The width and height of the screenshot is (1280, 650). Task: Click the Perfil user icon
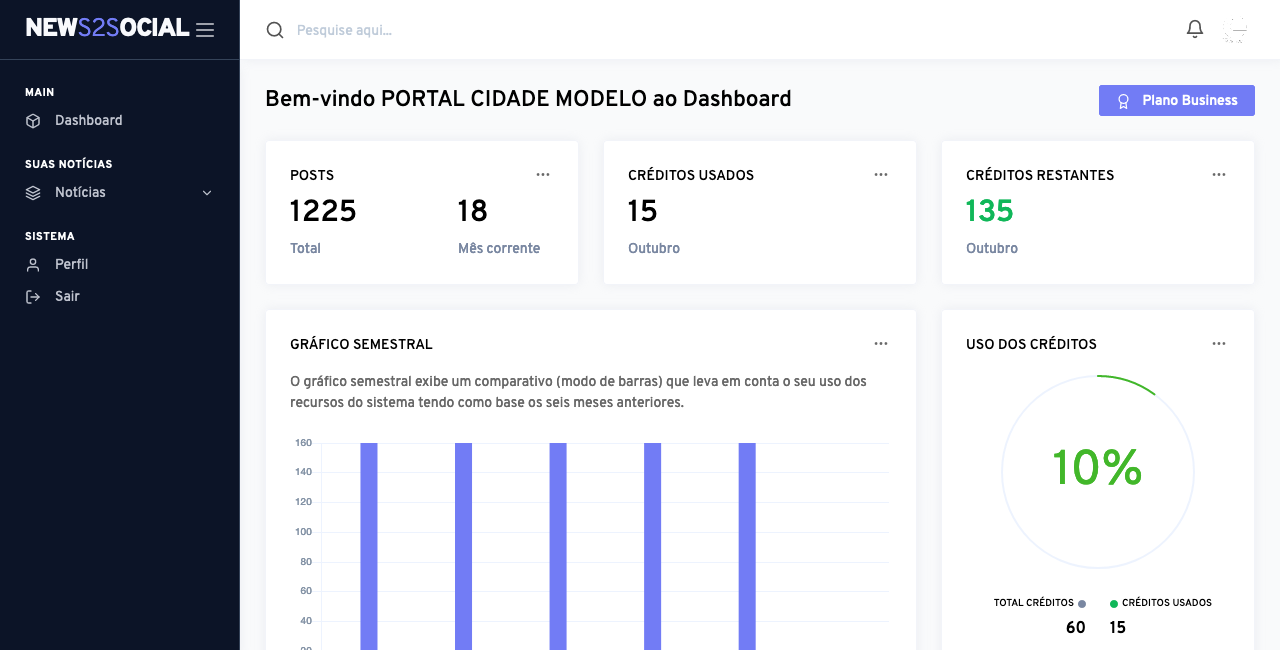pos(33,265)
